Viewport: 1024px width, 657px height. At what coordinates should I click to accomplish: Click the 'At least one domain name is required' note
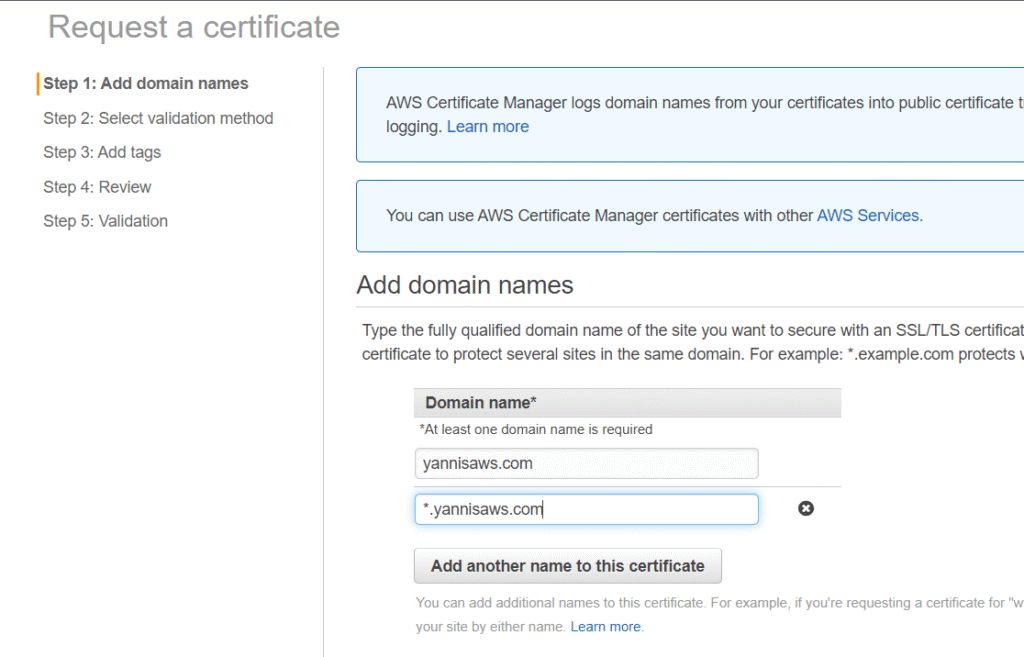tap(535, 429)
